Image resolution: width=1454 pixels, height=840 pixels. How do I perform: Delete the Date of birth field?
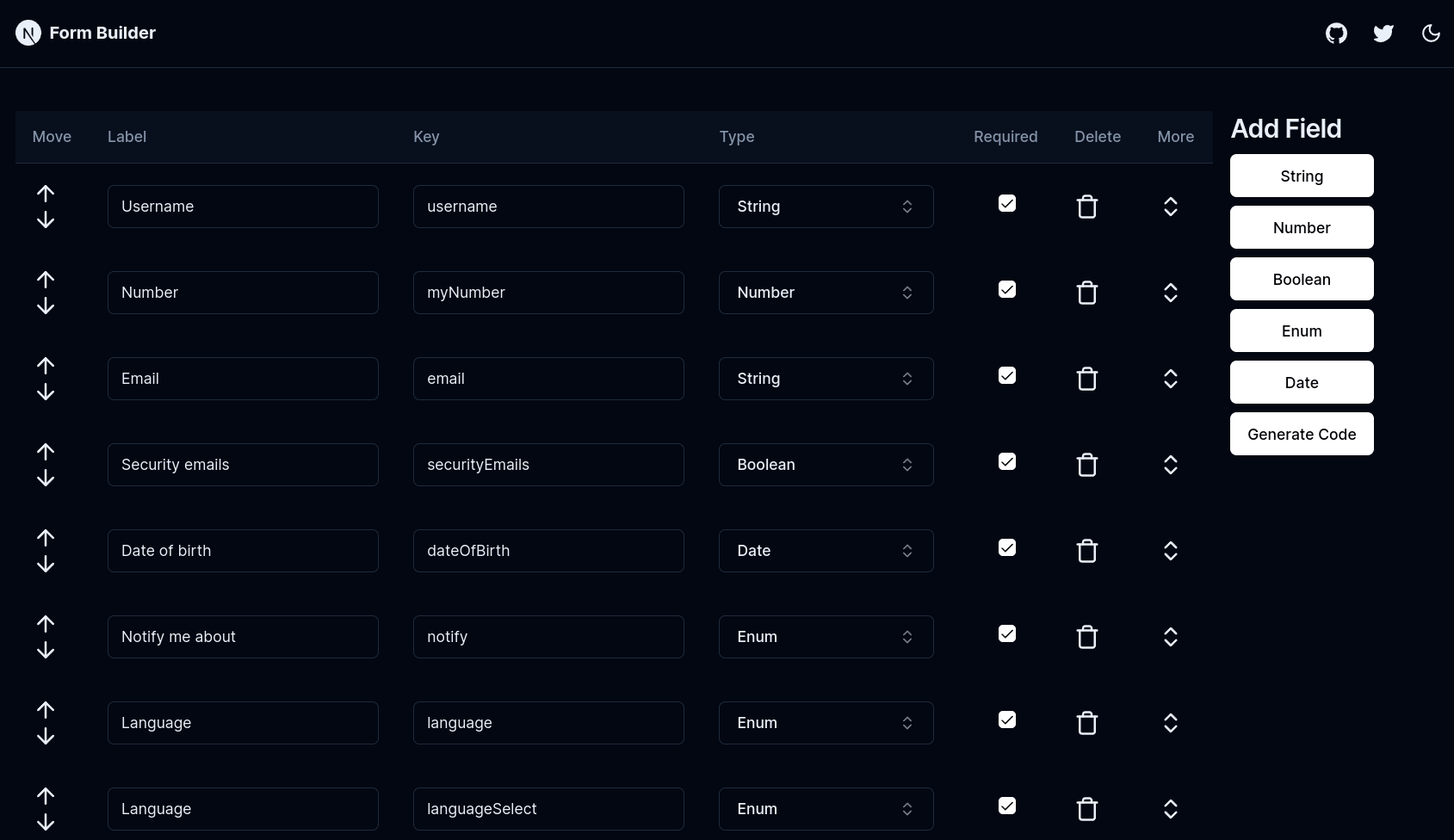point(1086,551)
